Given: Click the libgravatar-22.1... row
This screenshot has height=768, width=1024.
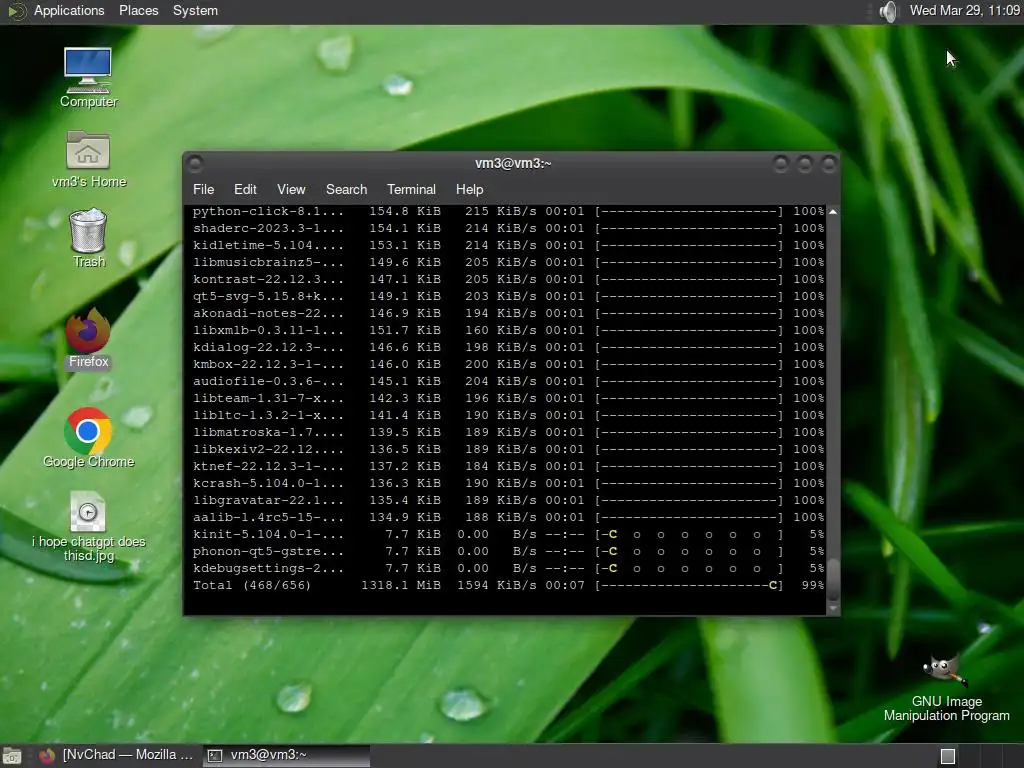Looking at the screenshot, I should (508, 500).
